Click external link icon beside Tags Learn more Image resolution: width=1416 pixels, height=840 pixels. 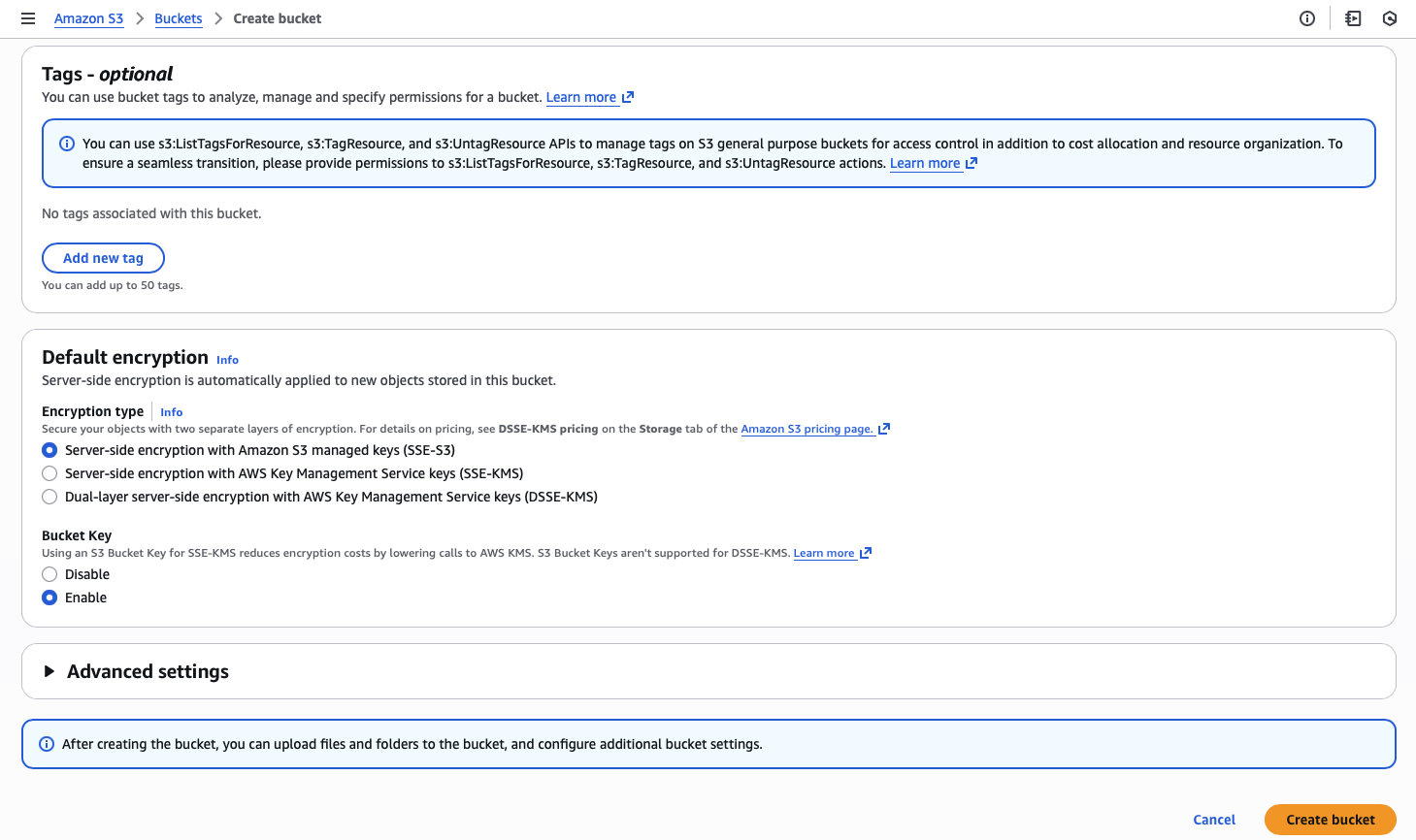(628, 97)
